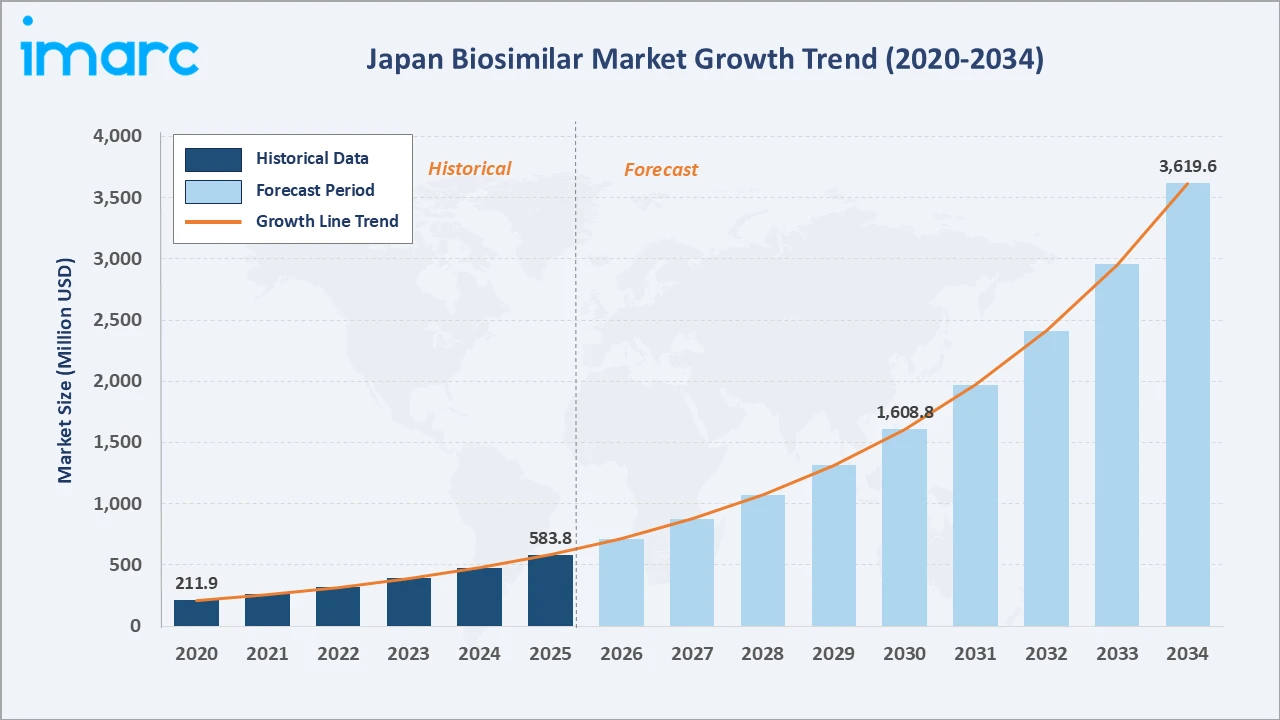Click the '2032' x-axis label
The height and width of the screenshot is (720, 1280).
click(1046, 654)
